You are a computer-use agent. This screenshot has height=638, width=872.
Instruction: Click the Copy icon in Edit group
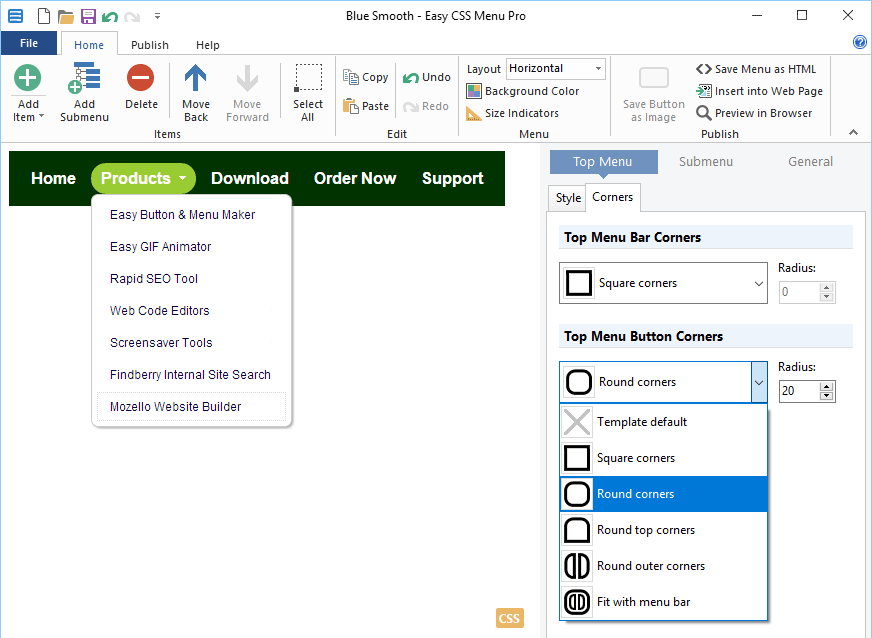365,77
